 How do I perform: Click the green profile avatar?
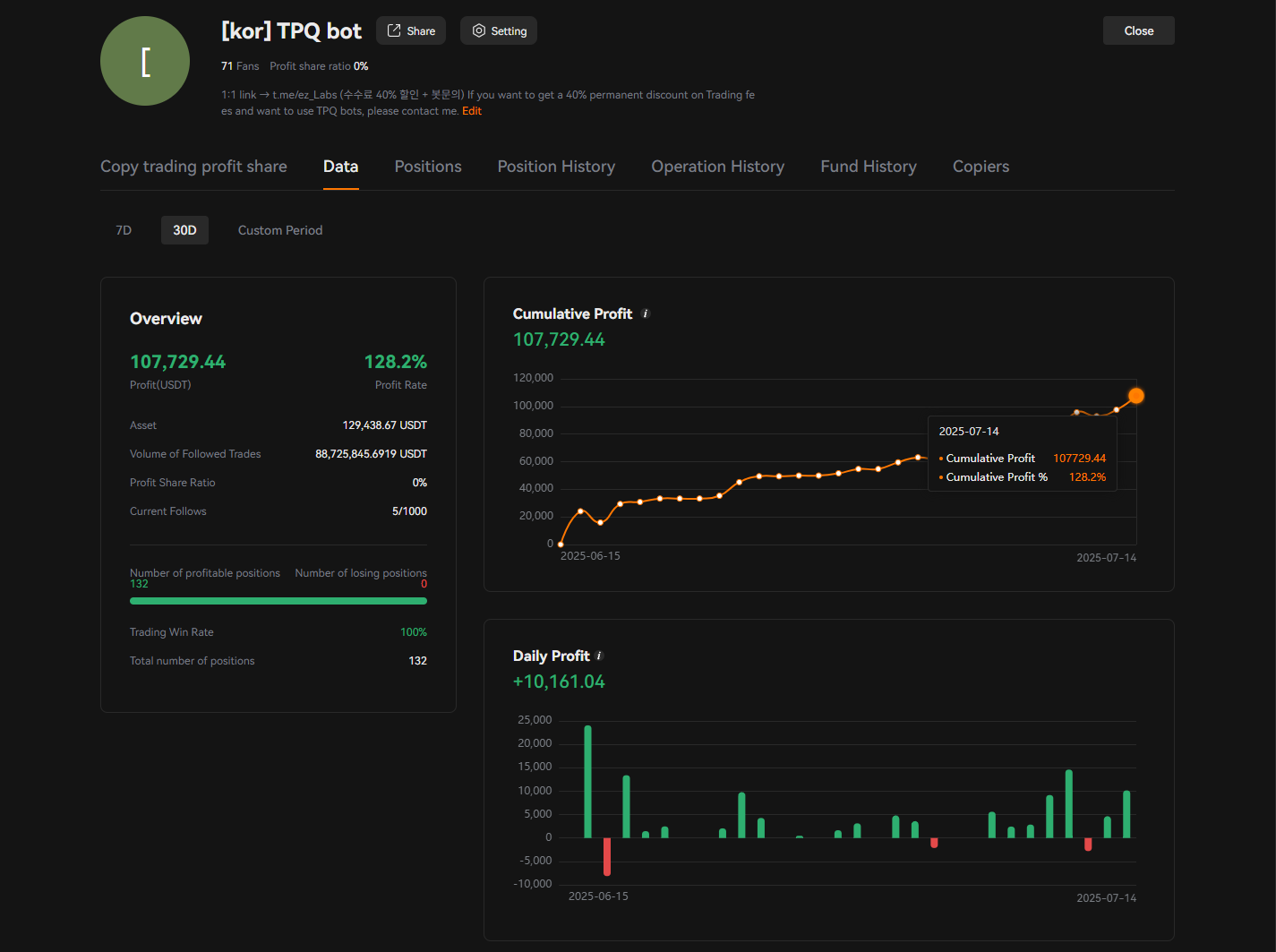(145, 61)
